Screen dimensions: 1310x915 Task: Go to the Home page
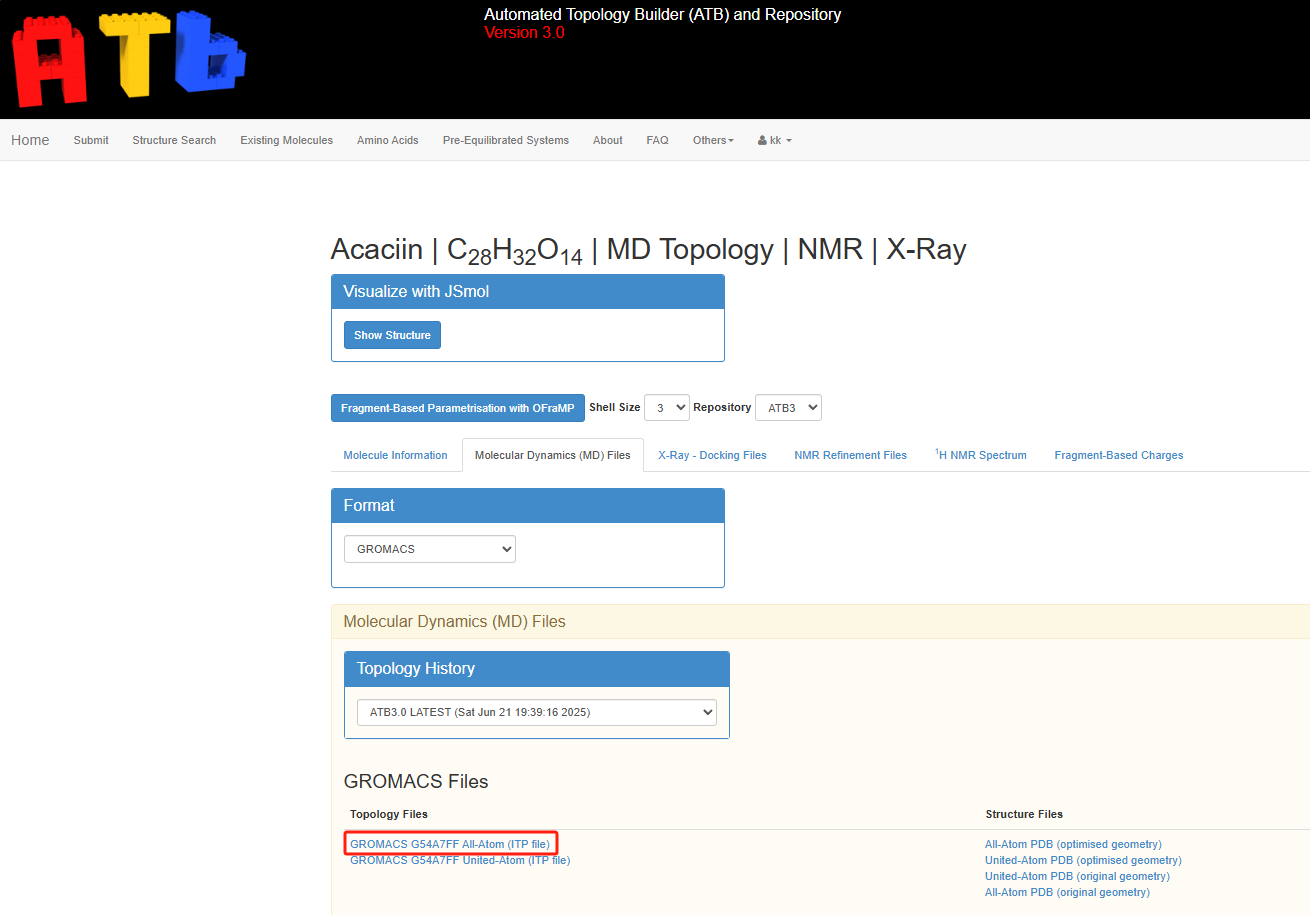click(30, 140)
